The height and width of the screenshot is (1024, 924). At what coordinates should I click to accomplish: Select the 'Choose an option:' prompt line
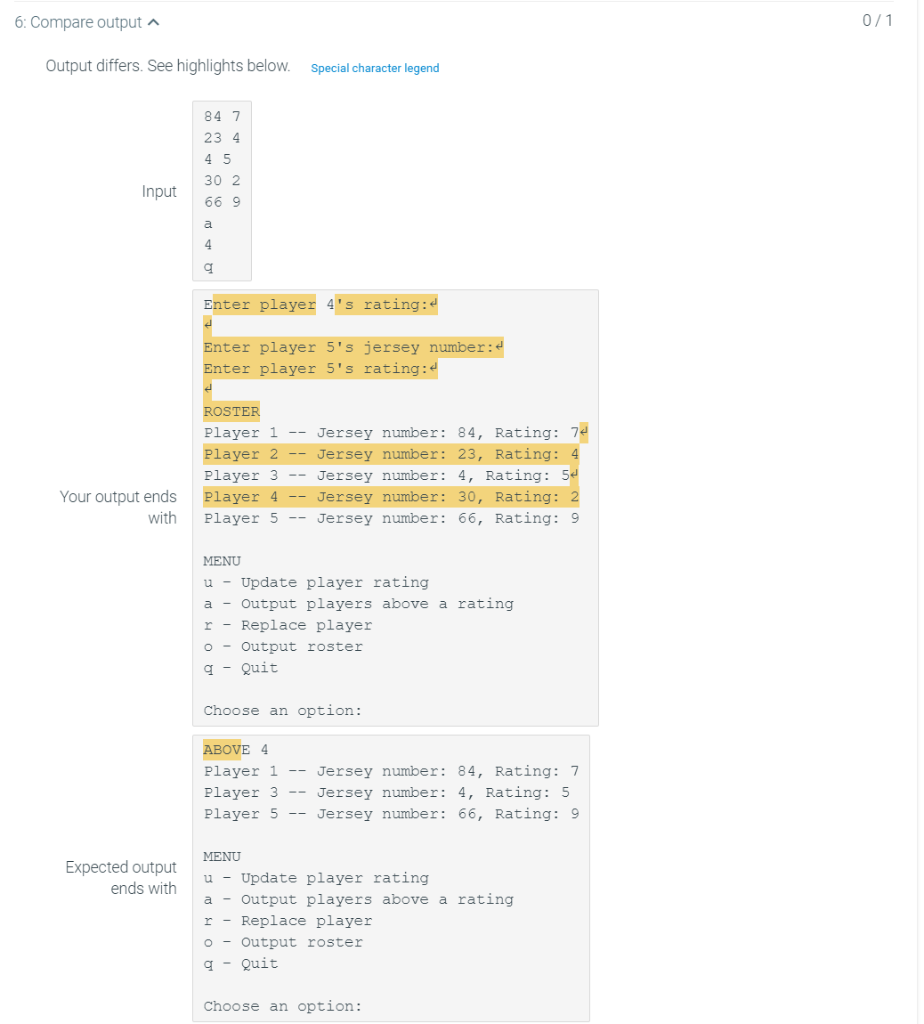pos(270,710)
